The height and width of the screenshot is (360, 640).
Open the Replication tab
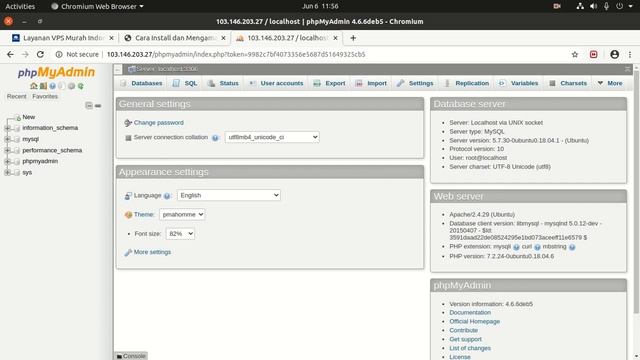pos(466,83)
